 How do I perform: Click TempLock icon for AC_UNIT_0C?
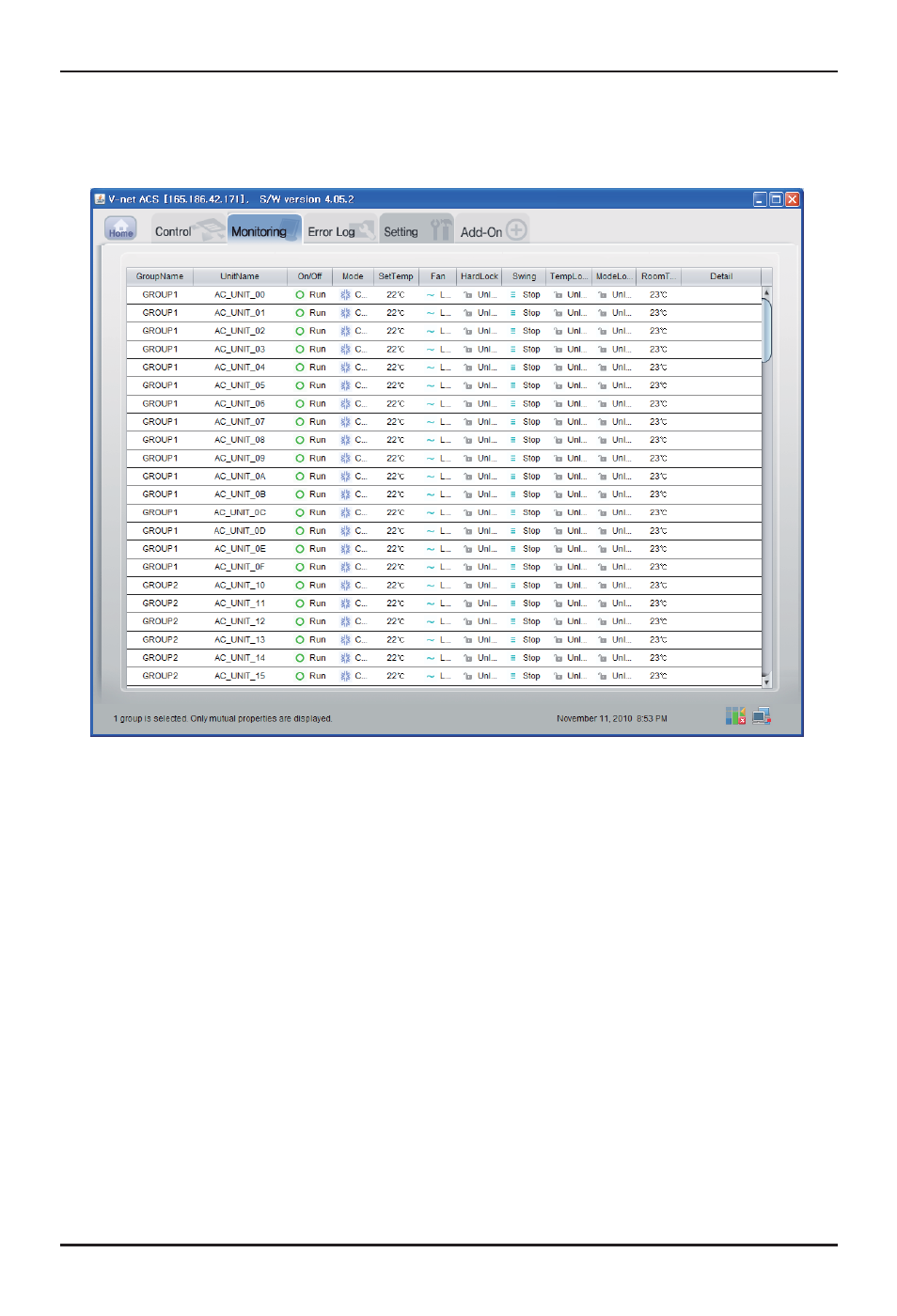(x=559, y=513)
